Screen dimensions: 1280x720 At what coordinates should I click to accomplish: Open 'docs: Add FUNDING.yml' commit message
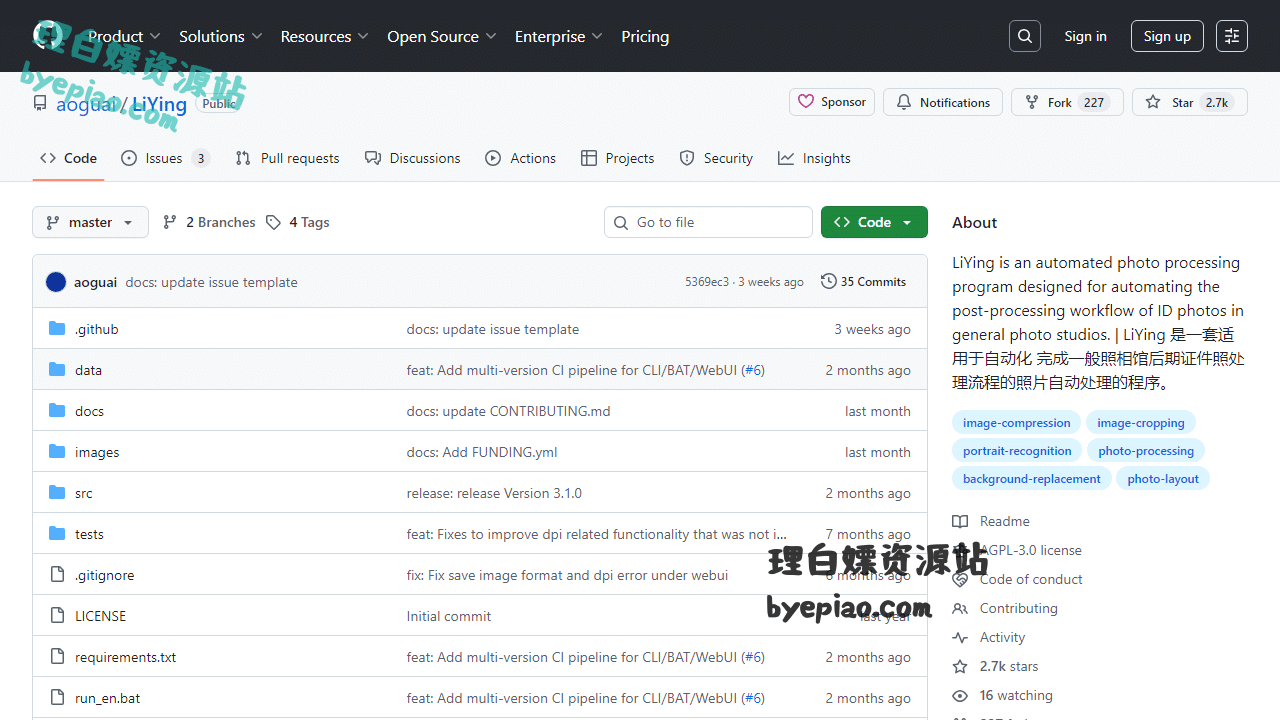coord(482,452)
